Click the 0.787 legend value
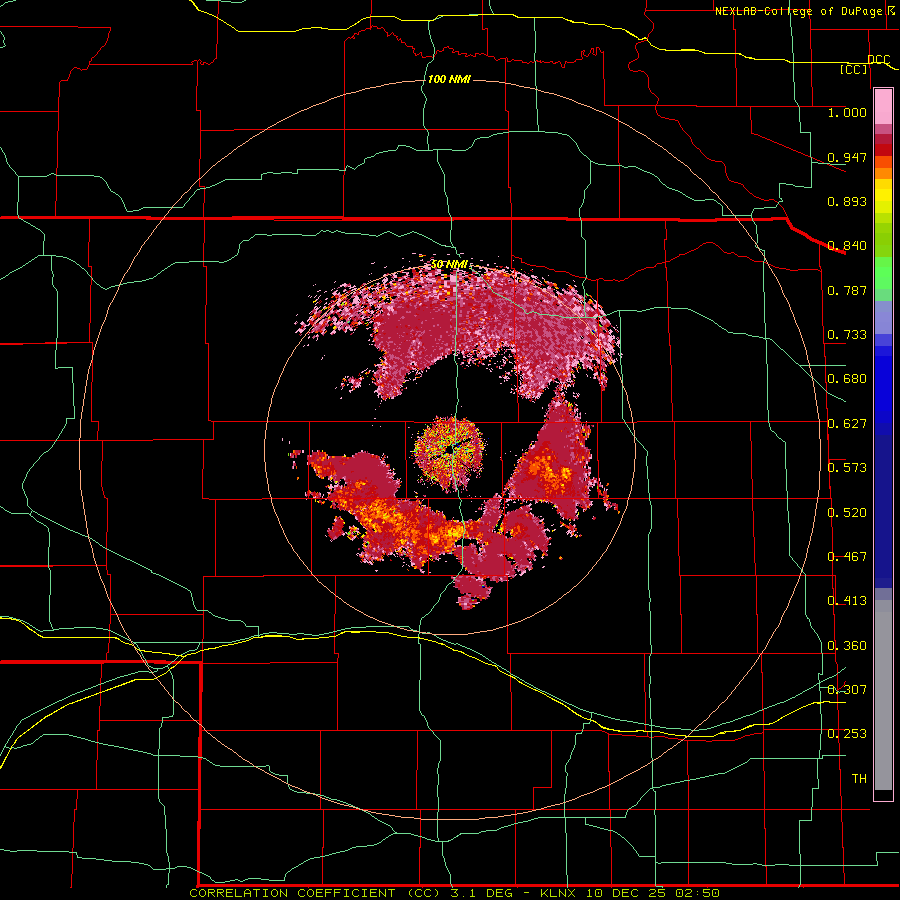The image size is (900, 900). (847, 290)
